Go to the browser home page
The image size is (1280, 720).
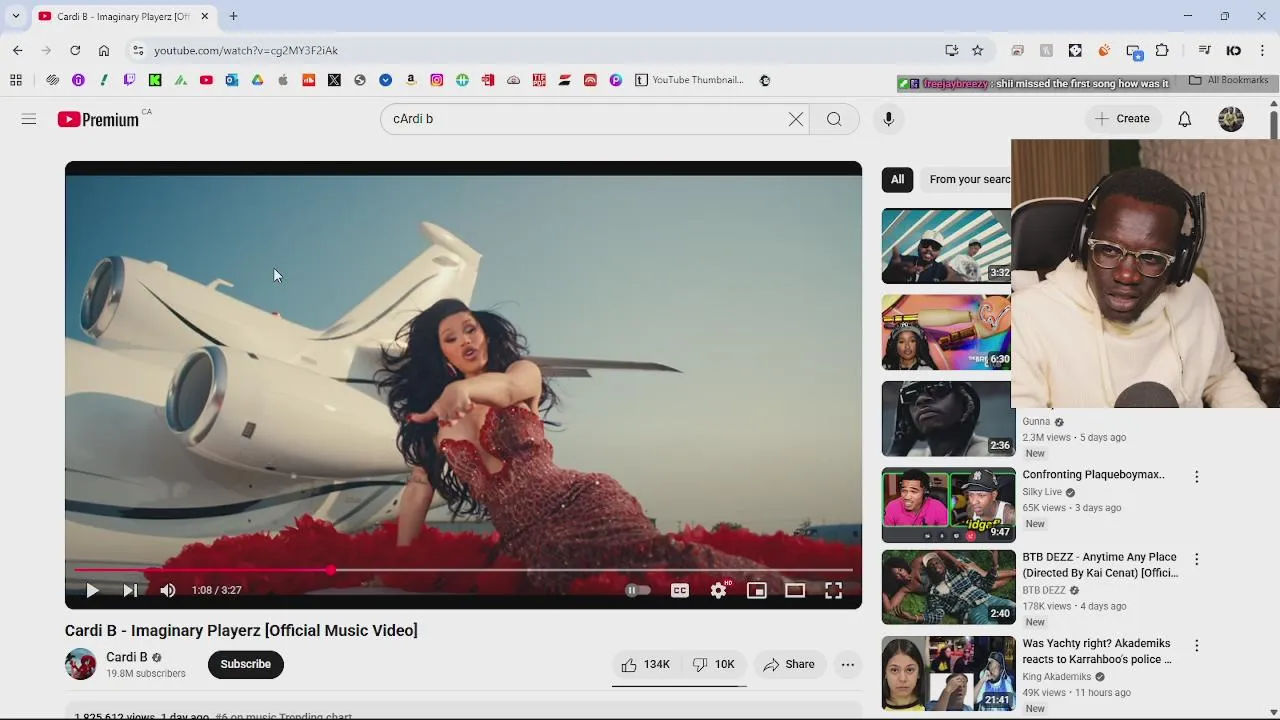pyautogui.click(x=104, y=50)
